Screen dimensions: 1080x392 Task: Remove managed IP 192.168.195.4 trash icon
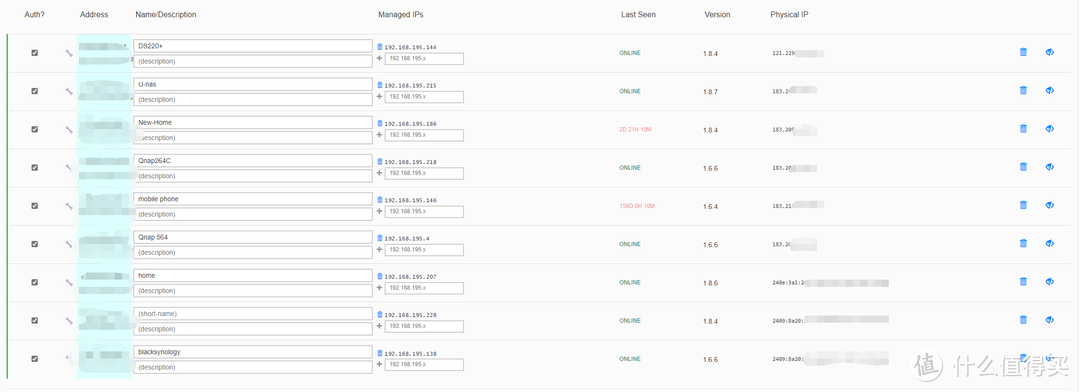[380, 238]
